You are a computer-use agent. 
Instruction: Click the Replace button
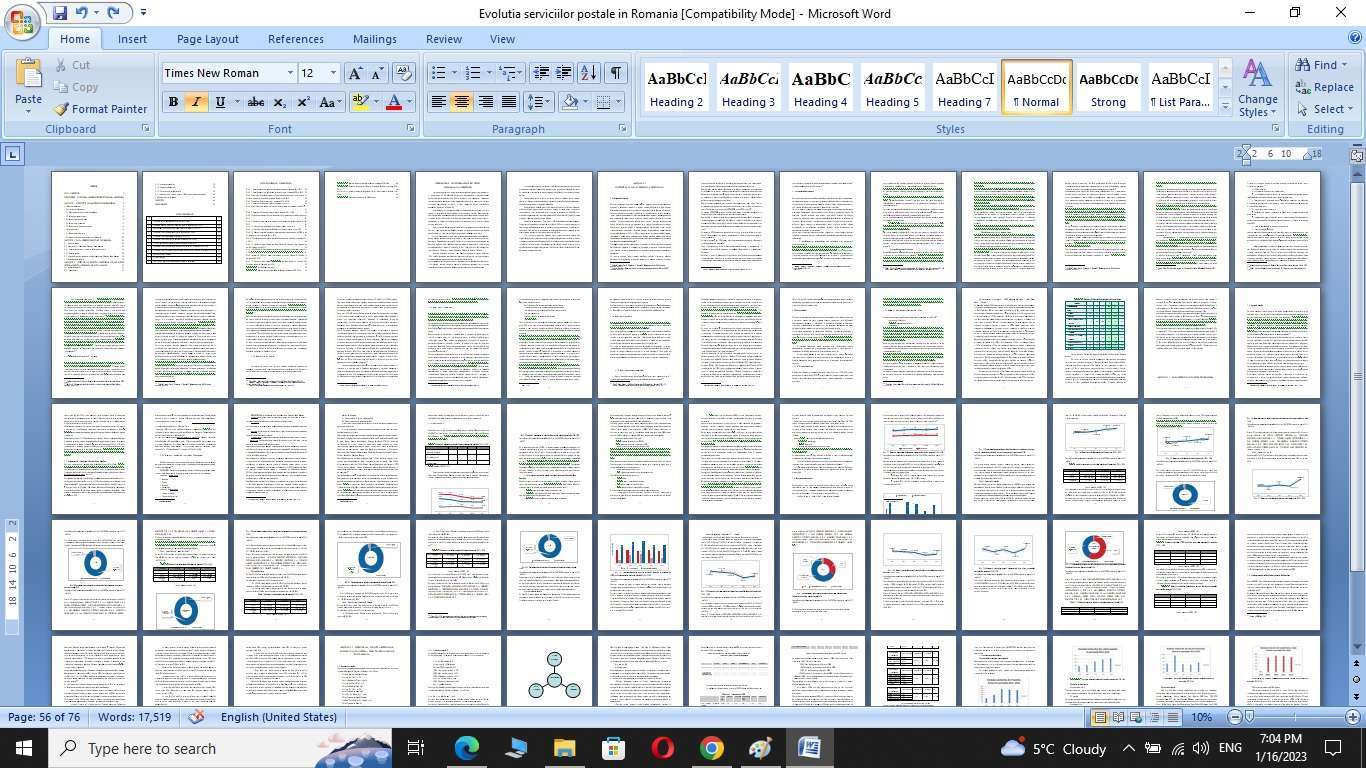click(x=1324, y=87)
